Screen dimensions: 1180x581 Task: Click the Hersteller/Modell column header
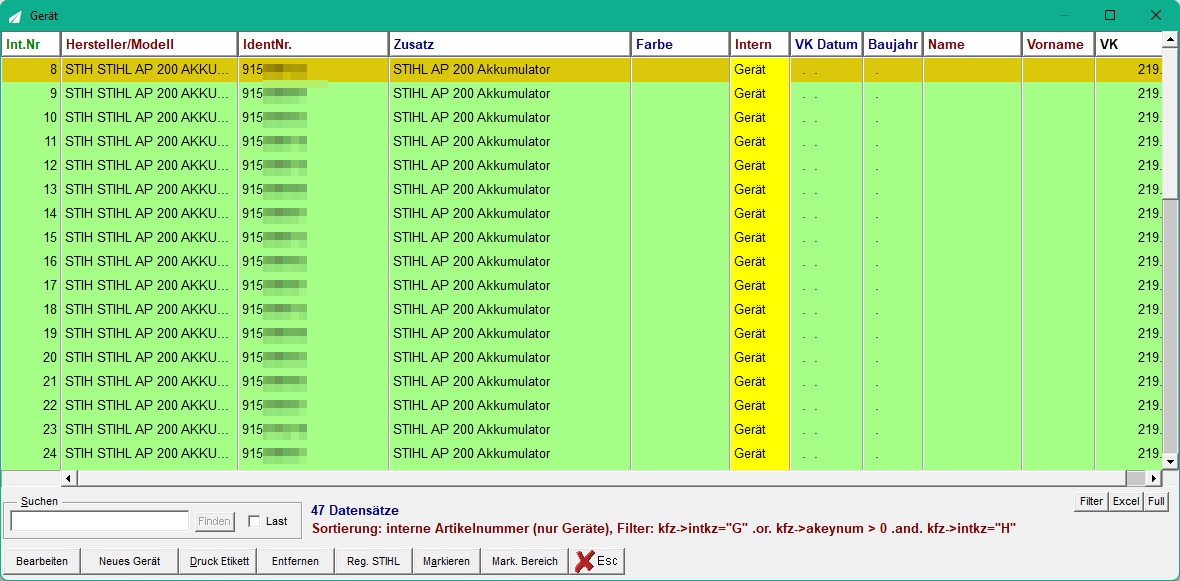pyautogui.click(x=150, y=44)
